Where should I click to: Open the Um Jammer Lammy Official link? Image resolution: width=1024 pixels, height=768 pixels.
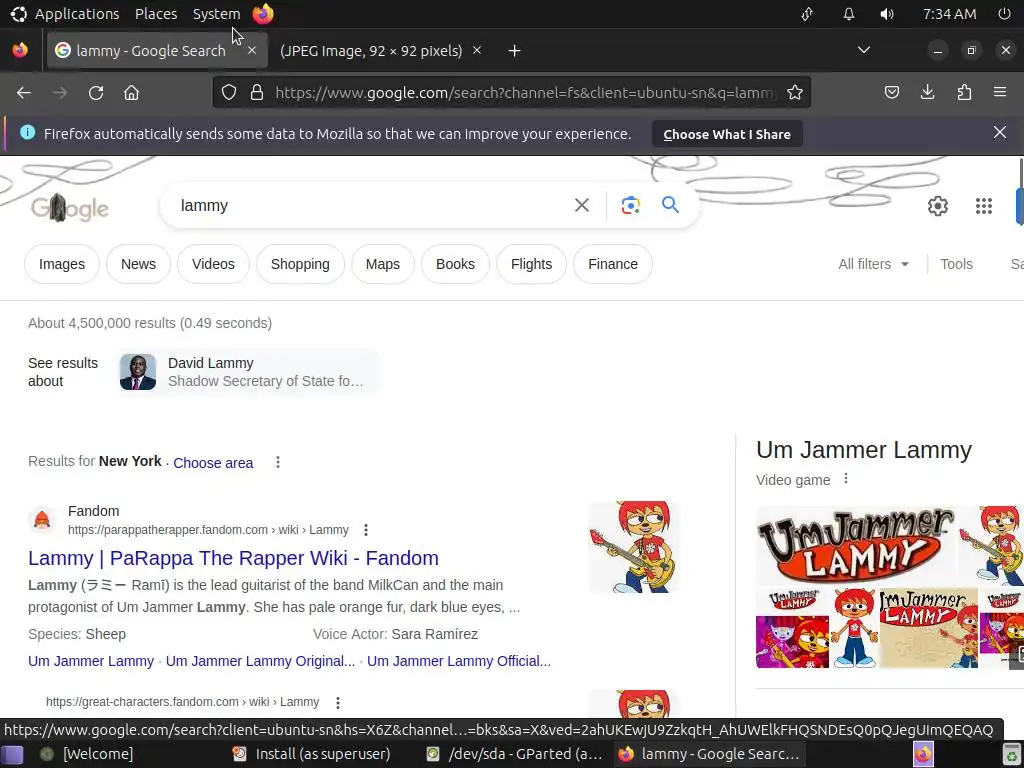pos(458,661)
